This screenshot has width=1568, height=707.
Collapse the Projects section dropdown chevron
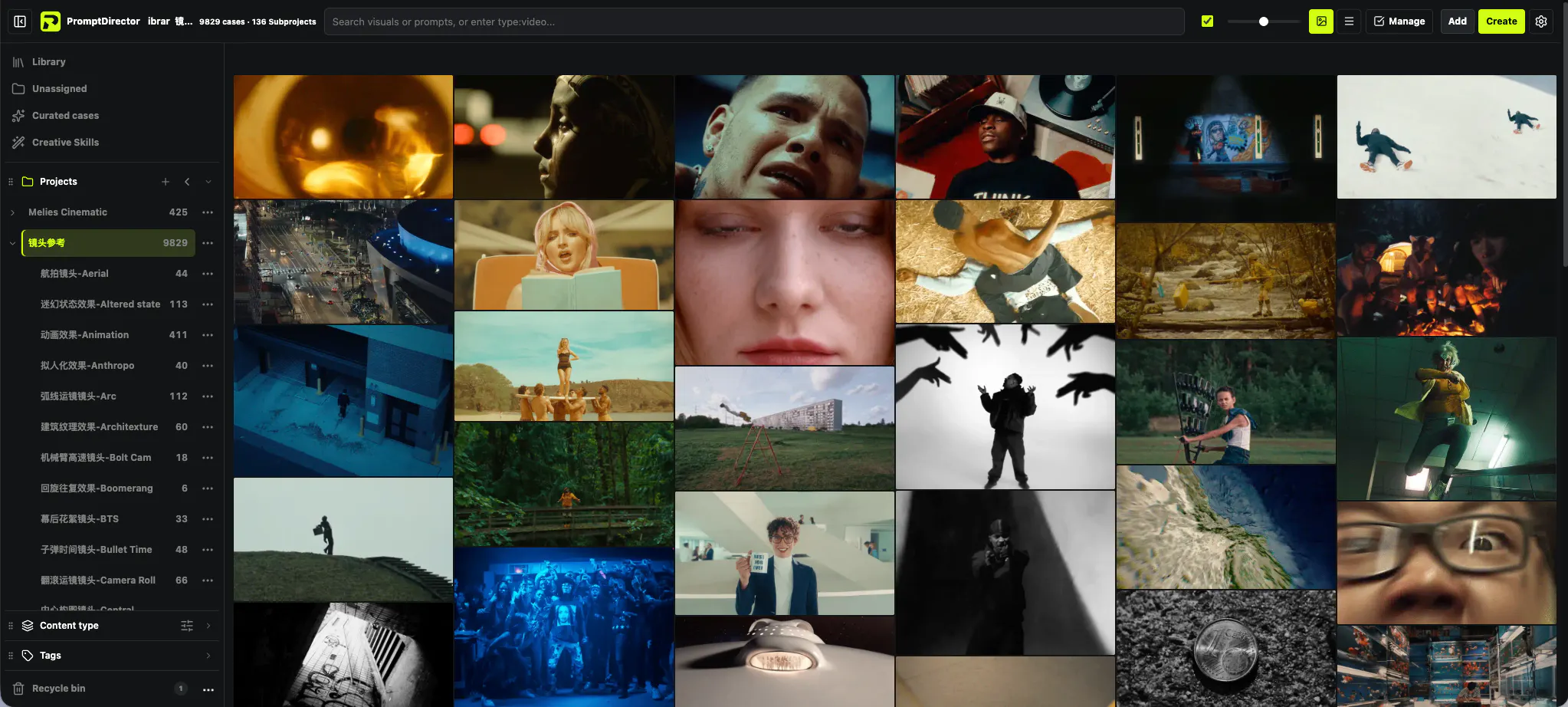[x=208, y=182]
